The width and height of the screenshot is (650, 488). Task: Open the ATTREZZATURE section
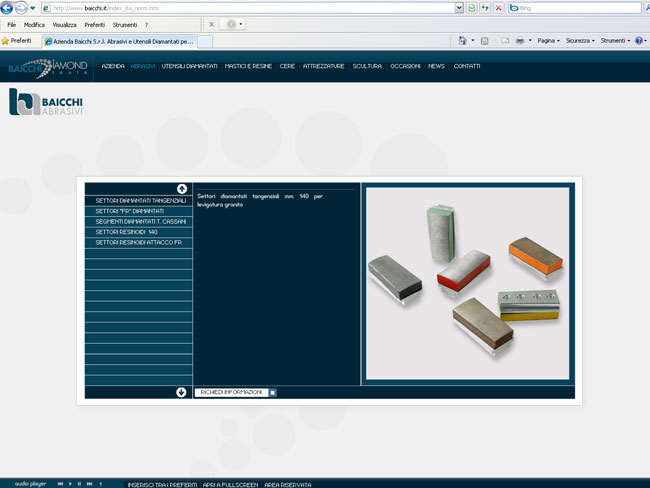click(x=323, y=66)
